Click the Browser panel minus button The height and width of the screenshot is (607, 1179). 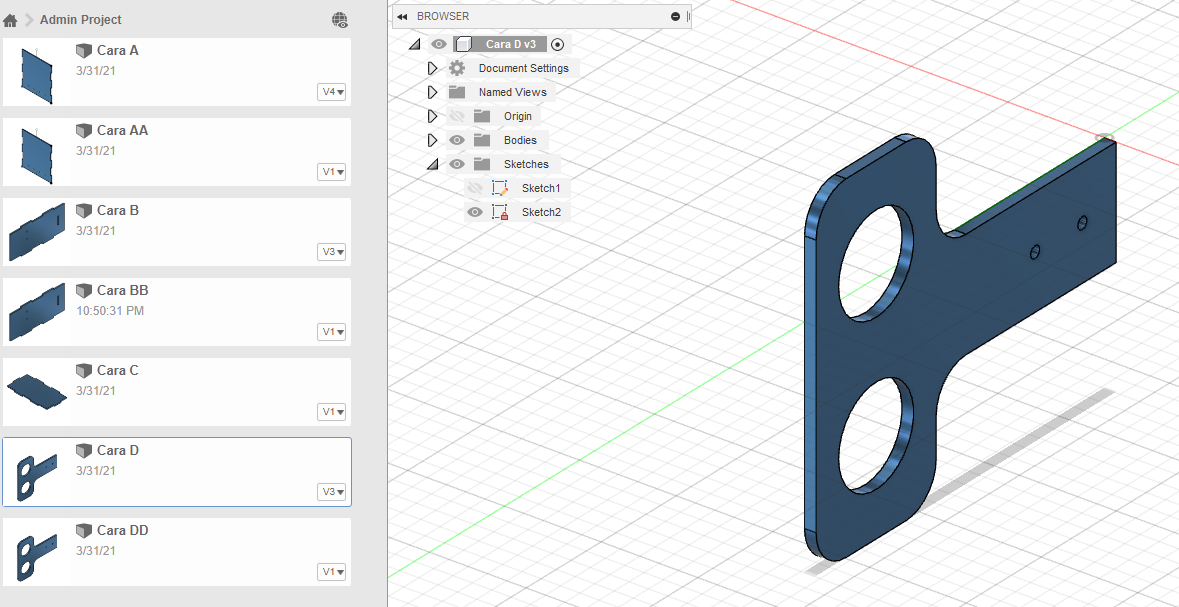(675, 17)
